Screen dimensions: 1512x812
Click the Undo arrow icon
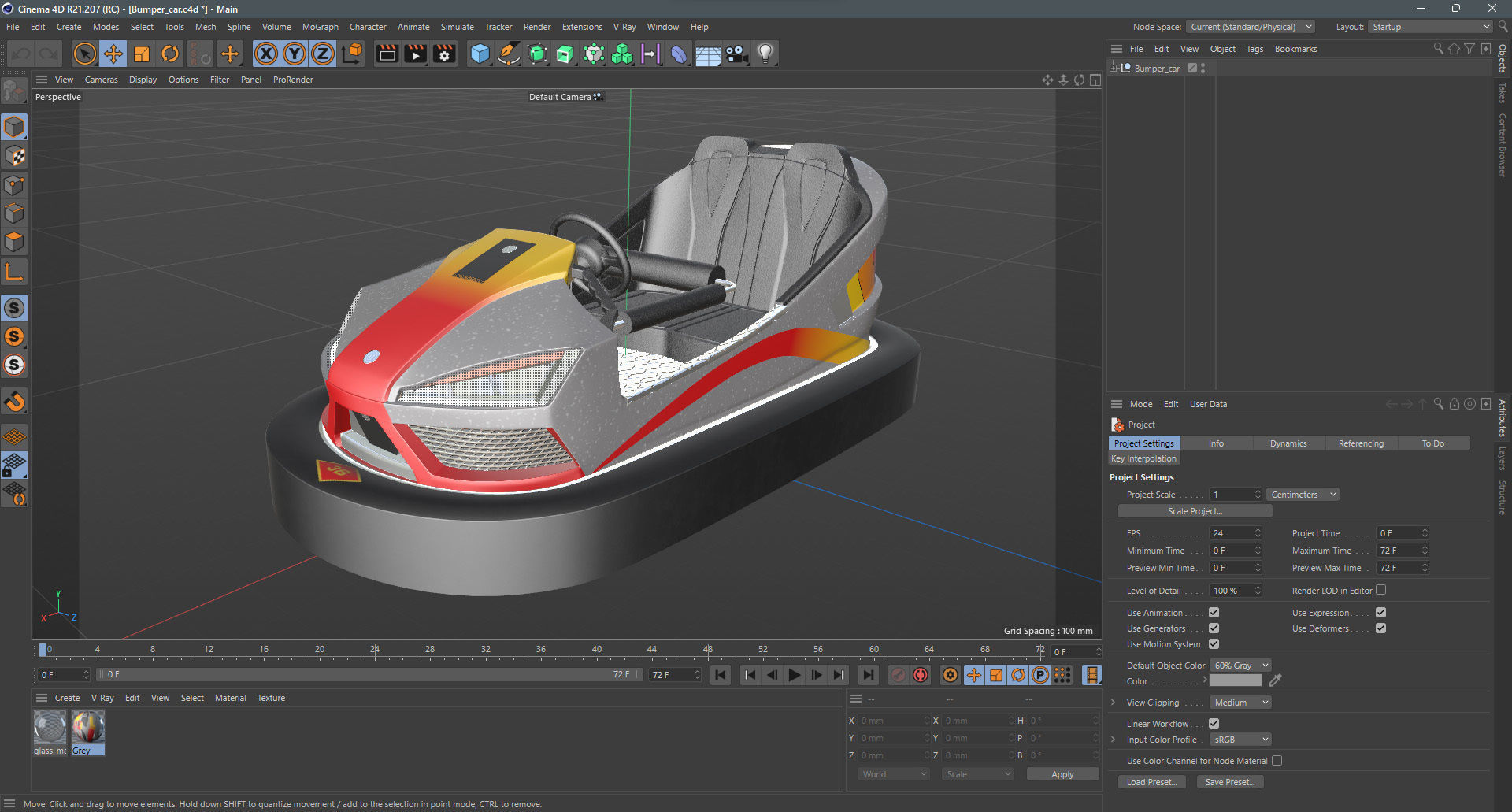click(x=21, y=54)
